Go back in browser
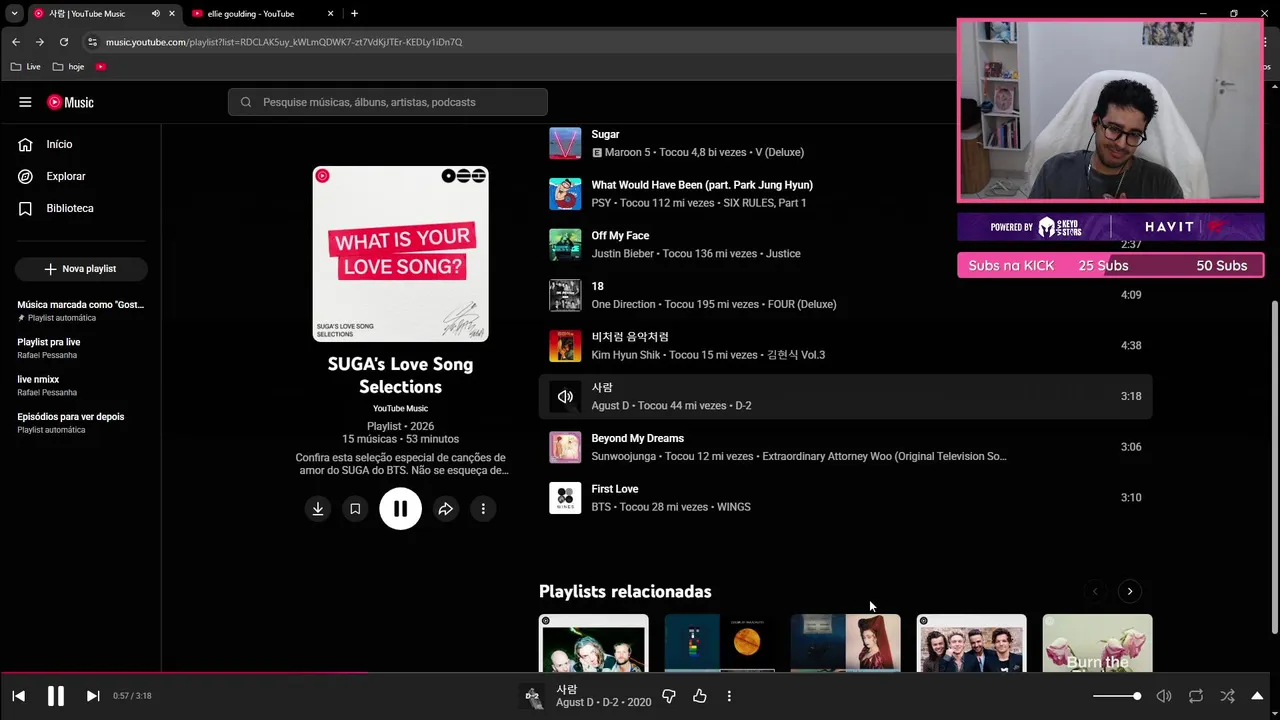This screenshot has height=720, width=1280. (x=15, y=42)
